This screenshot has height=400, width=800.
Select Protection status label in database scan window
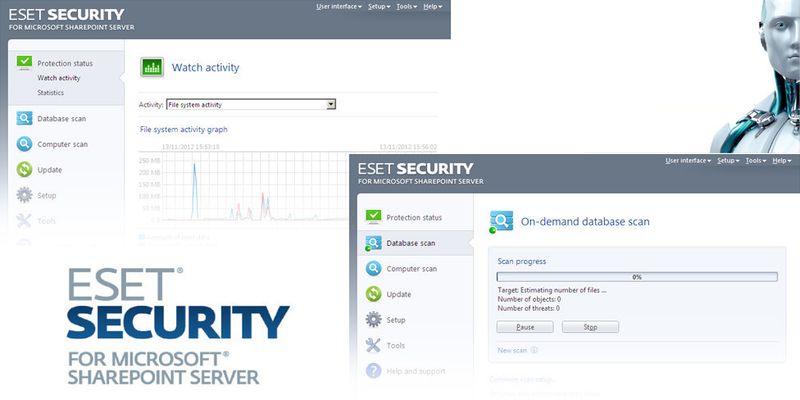tap(414, 217)
